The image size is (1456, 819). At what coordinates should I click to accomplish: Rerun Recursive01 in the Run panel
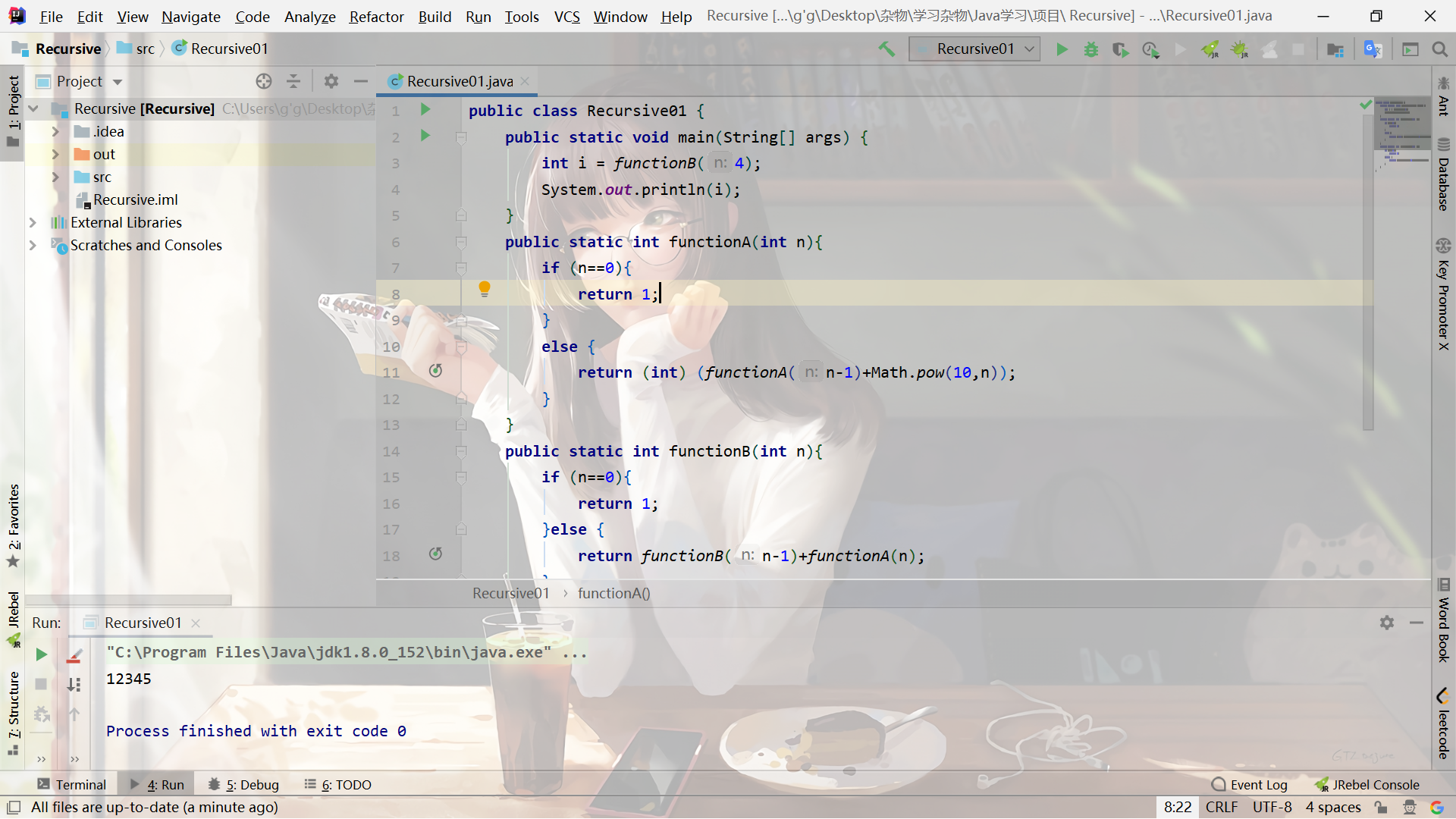point(42,654)
